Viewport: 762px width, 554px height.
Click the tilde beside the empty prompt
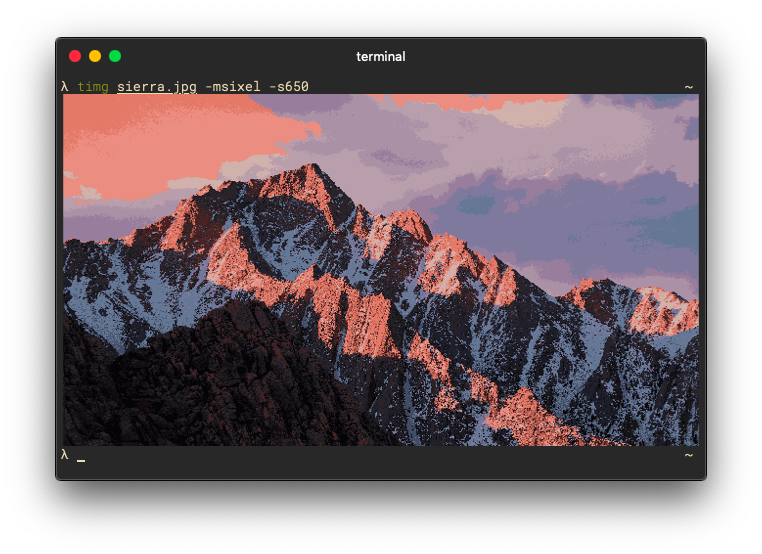pyautogui.click(x=689, y=455)
